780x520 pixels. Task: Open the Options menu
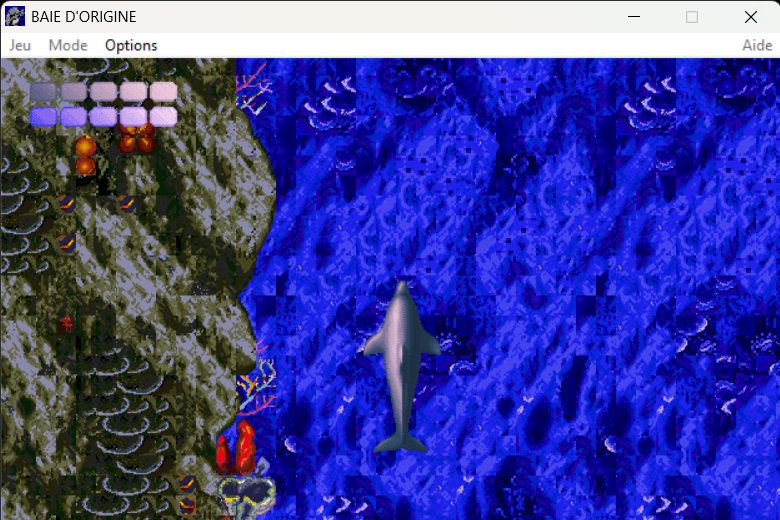(x=131, y=45)
